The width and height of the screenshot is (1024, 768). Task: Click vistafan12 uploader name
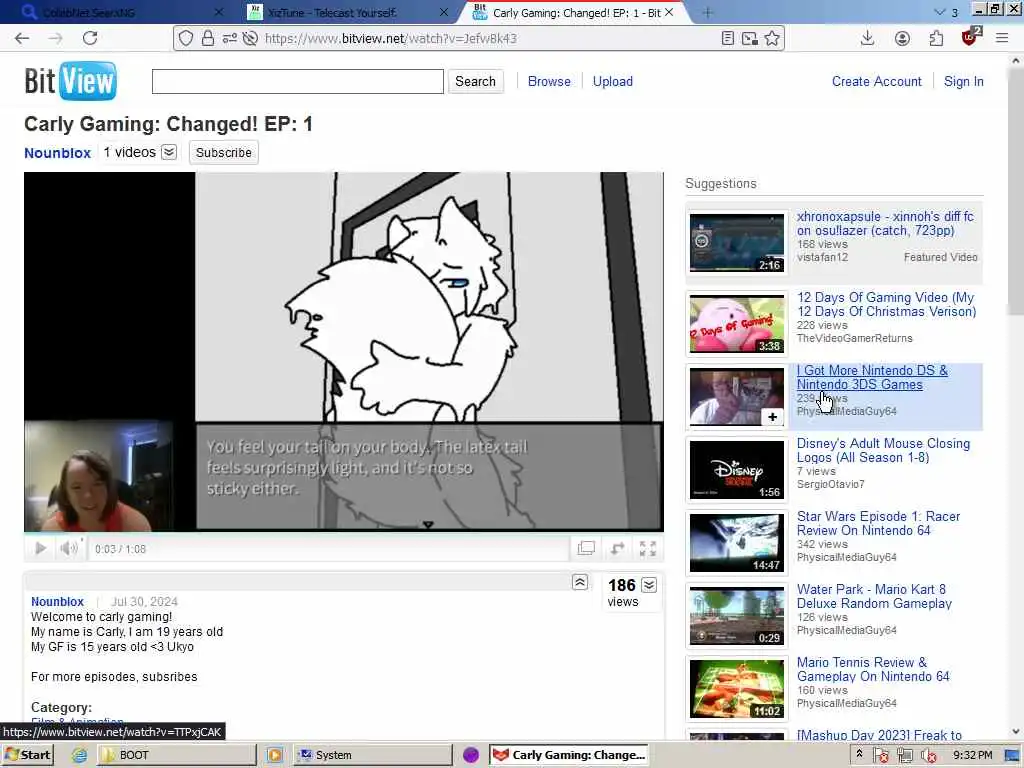pos(822,257)
